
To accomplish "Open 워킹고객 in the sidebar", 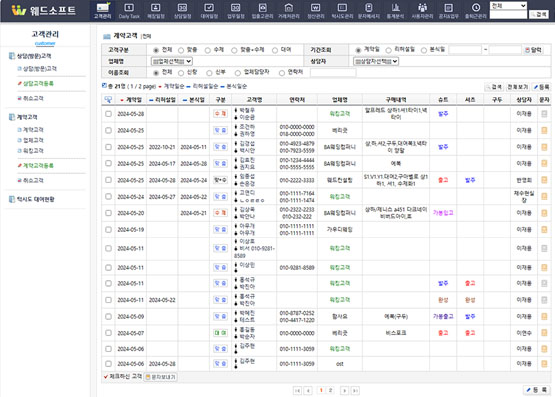I will (x=33, y=151).
